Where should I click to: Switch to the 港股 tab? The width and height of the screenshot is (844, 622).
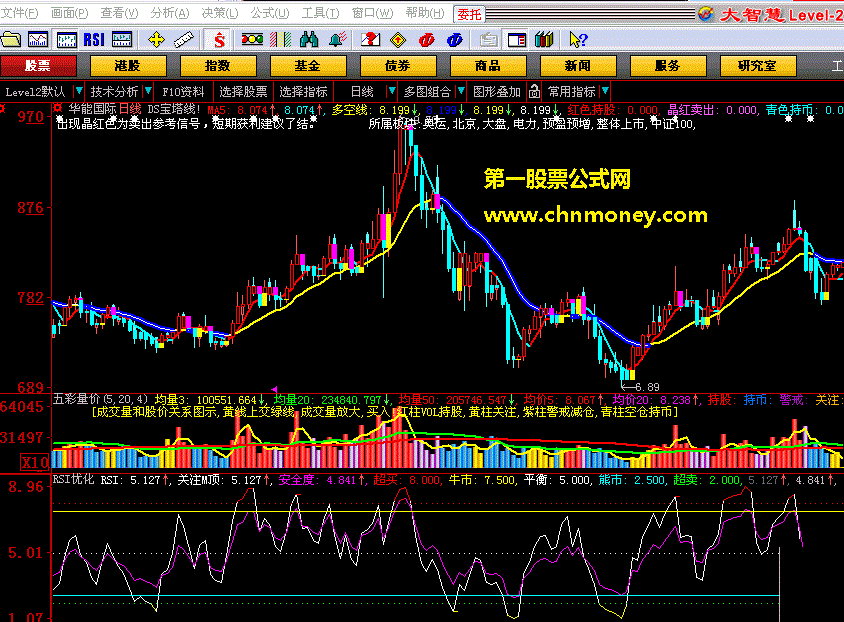click(128, 66)
